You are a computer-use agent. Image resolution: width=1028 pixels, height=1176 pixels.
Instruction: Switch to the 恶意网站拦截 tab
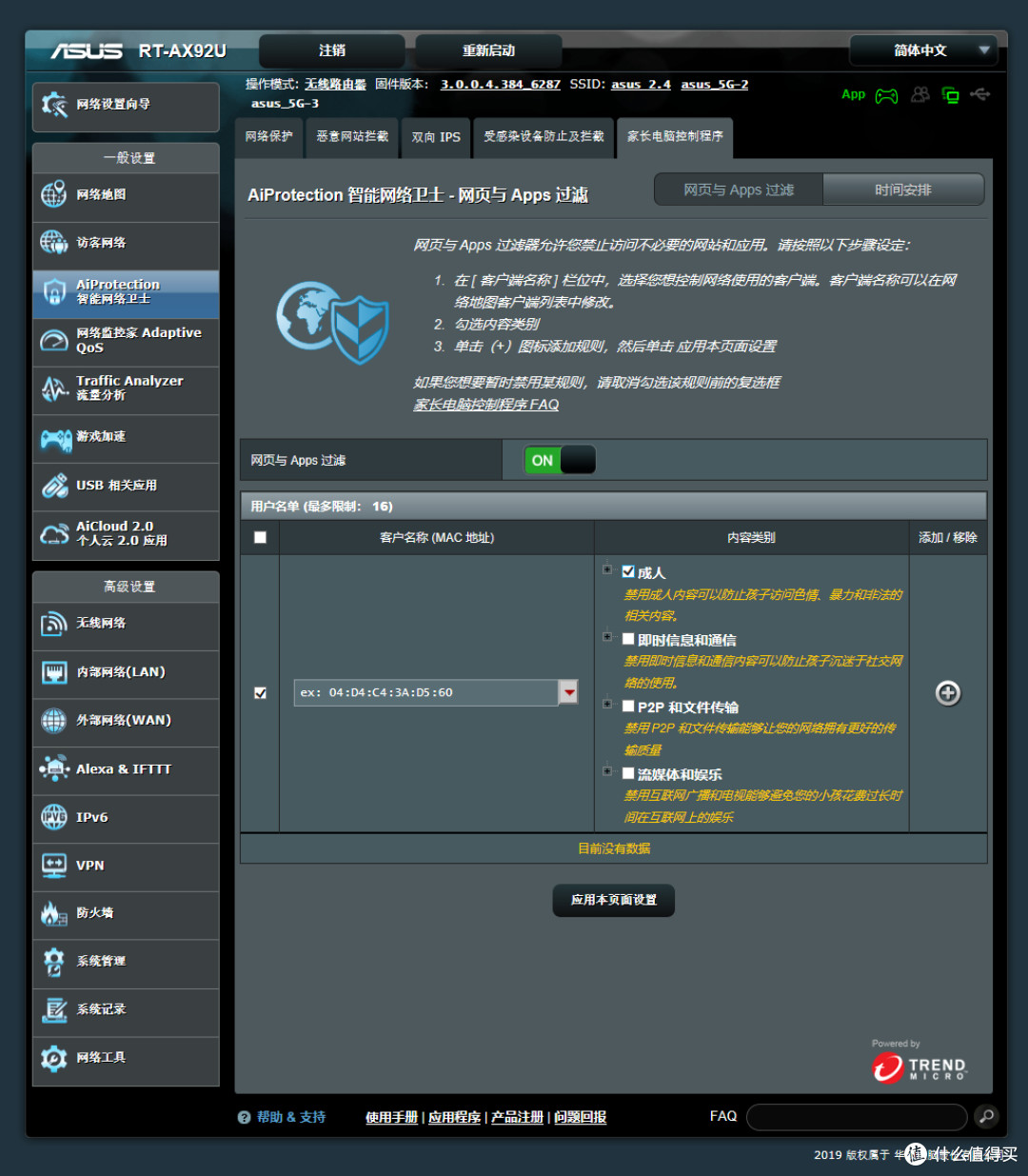click(352, 137)
